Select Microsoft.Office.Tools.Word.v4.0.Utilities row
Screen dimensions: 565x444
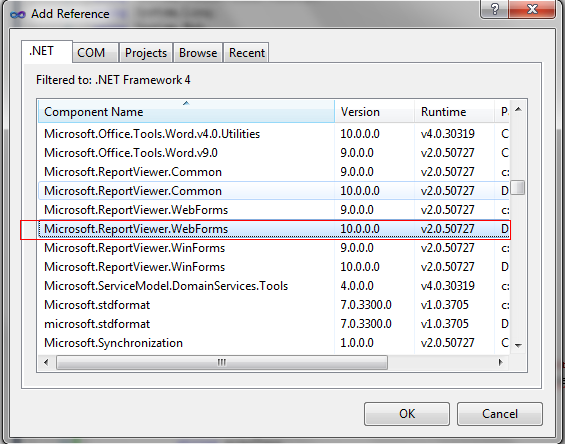click(x=274, y=134)
